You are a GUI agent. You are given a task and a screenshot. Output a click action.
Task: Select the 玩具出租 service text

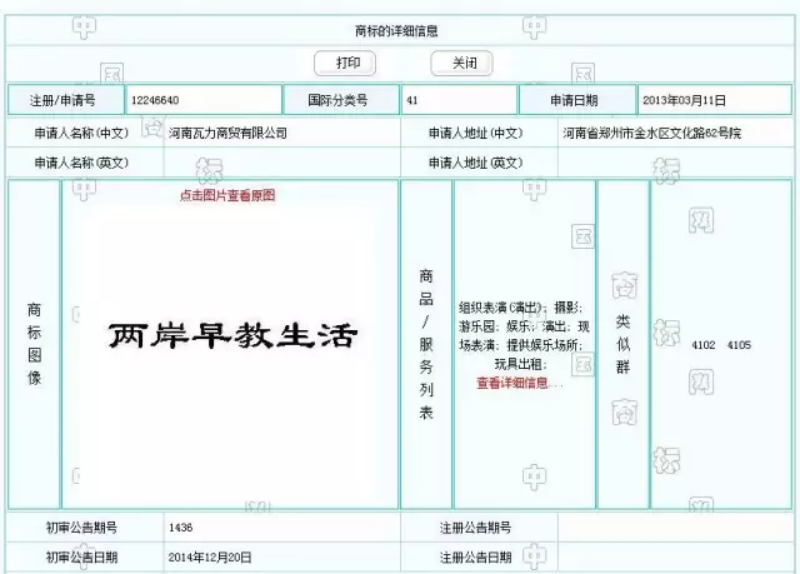point(518,364)
